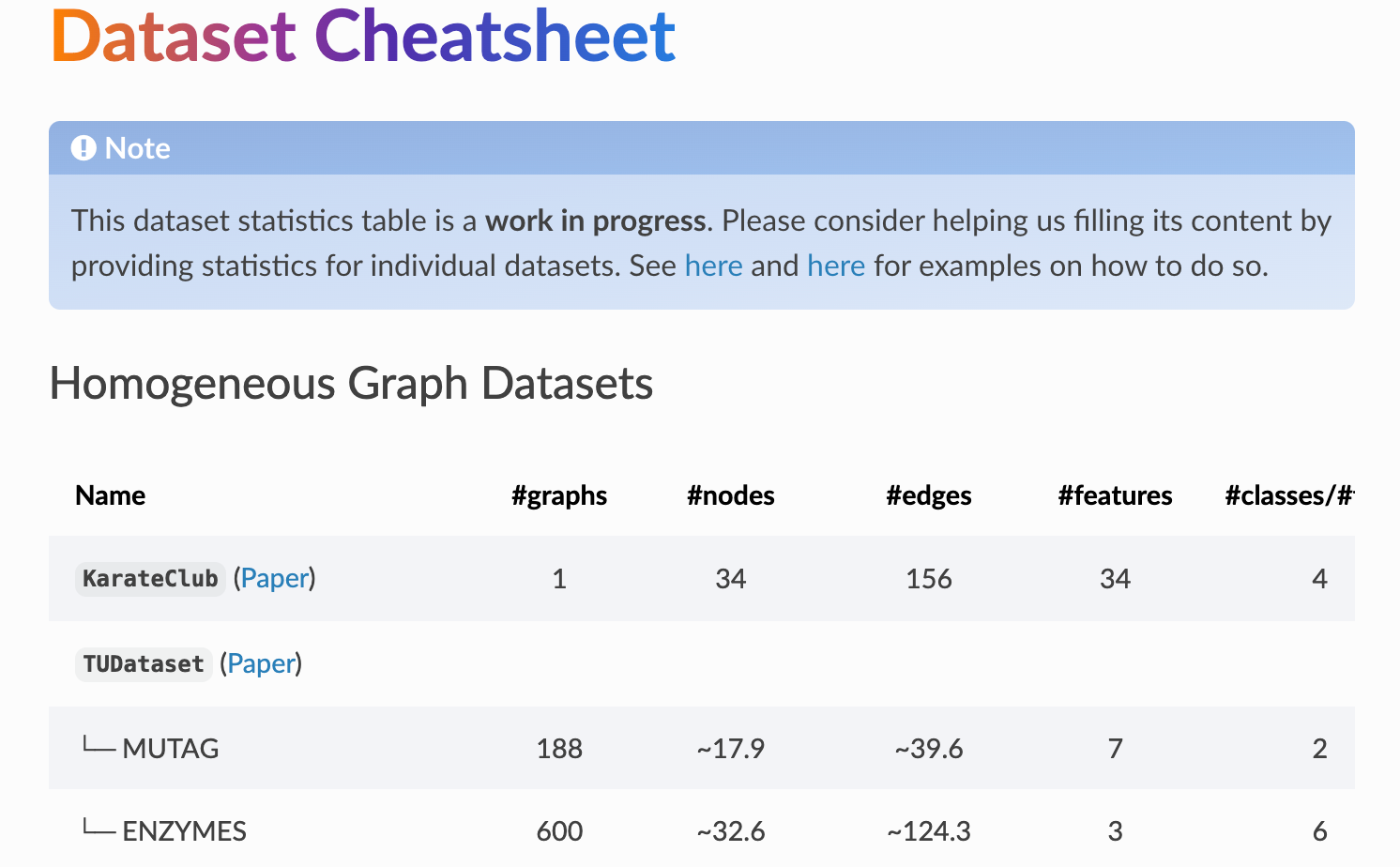The height and width of the screenshot is (867, 1400).
Task: Click the ENZYMES row entry
Action: (185, 831)
